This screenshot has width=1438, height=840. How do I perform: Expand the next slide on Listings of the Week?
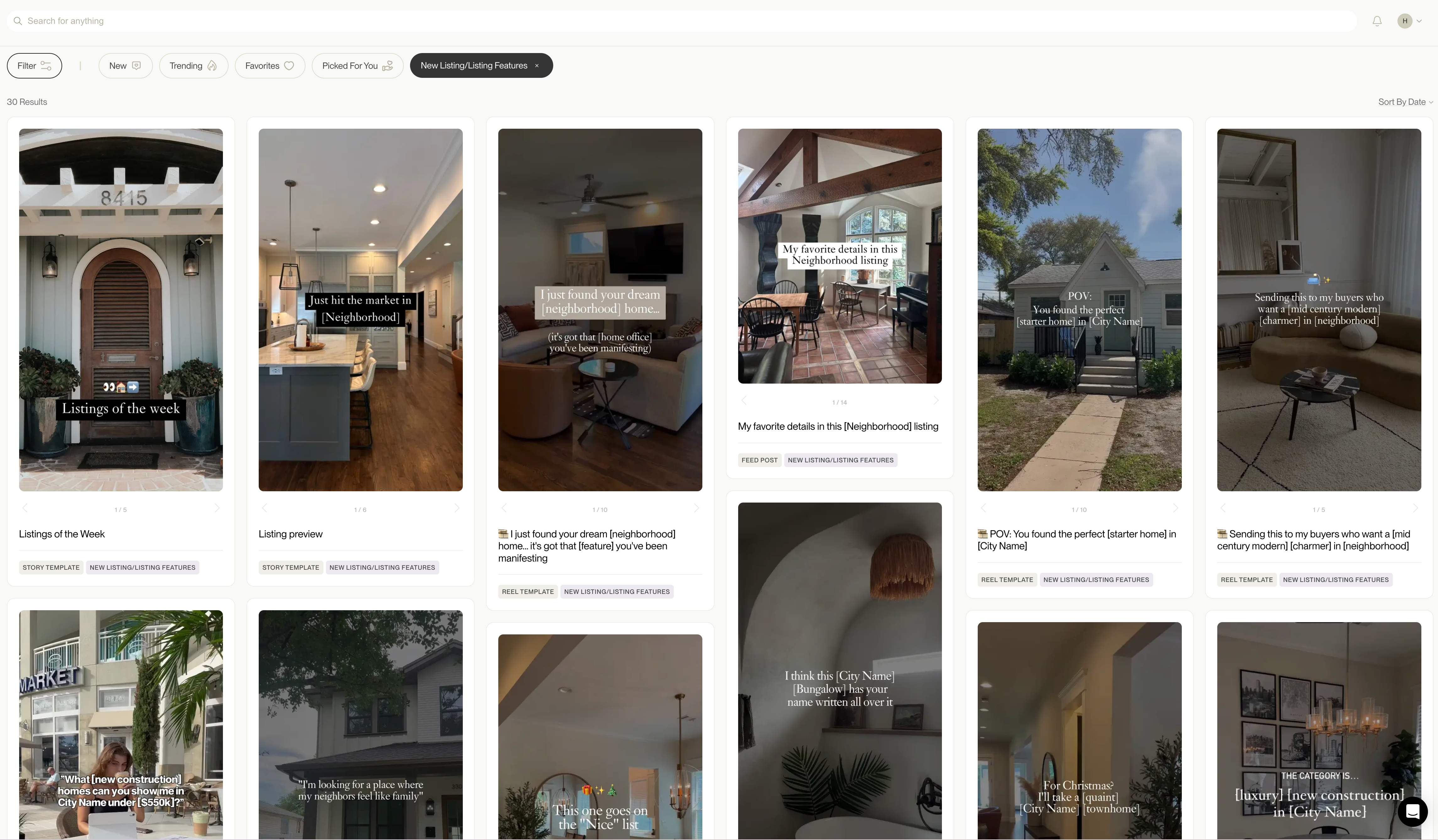[x=217, y=509]
